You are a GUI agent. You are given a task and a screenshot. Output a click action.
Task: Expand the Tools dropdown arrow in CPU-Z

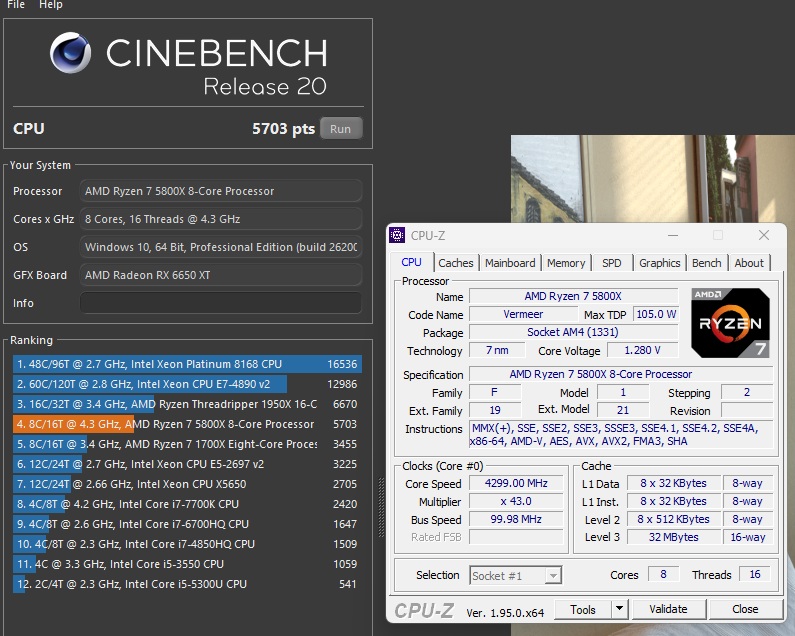click(620, 610)
